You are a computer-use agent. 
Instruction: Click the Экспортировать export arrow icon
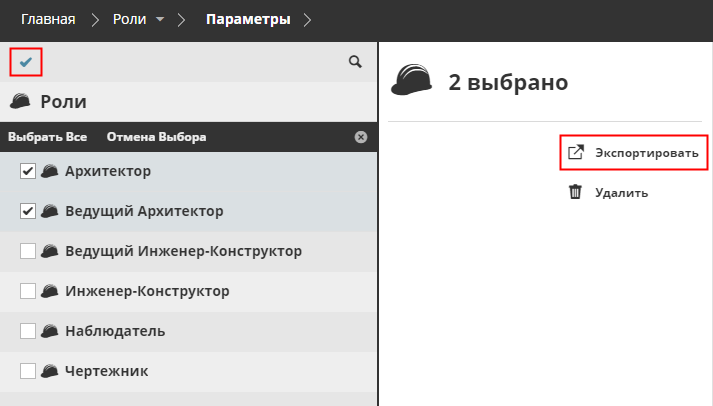[575, 153]
